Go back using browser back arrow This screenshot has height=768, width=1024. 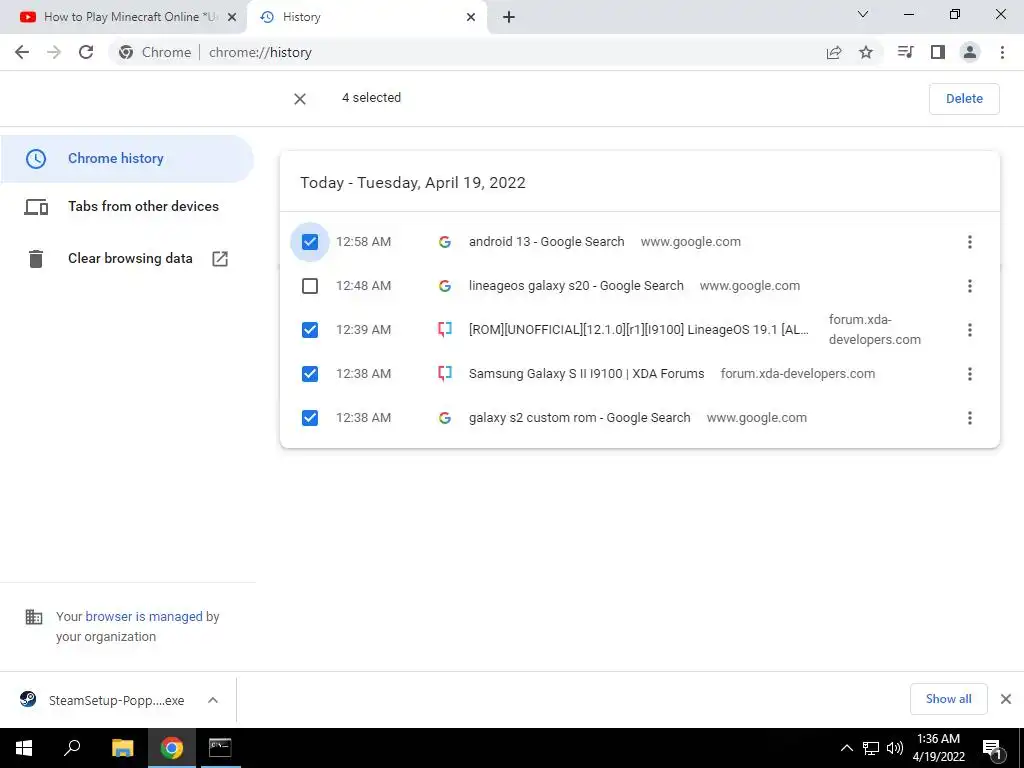coord(22,52)
